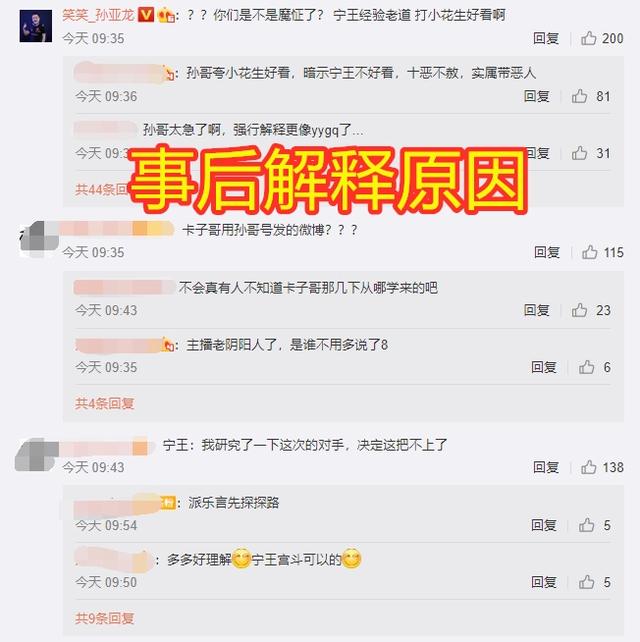The image size is (640, 642).
Task: Click thumbs-up icon beside 81
Action: click(579, 96)
